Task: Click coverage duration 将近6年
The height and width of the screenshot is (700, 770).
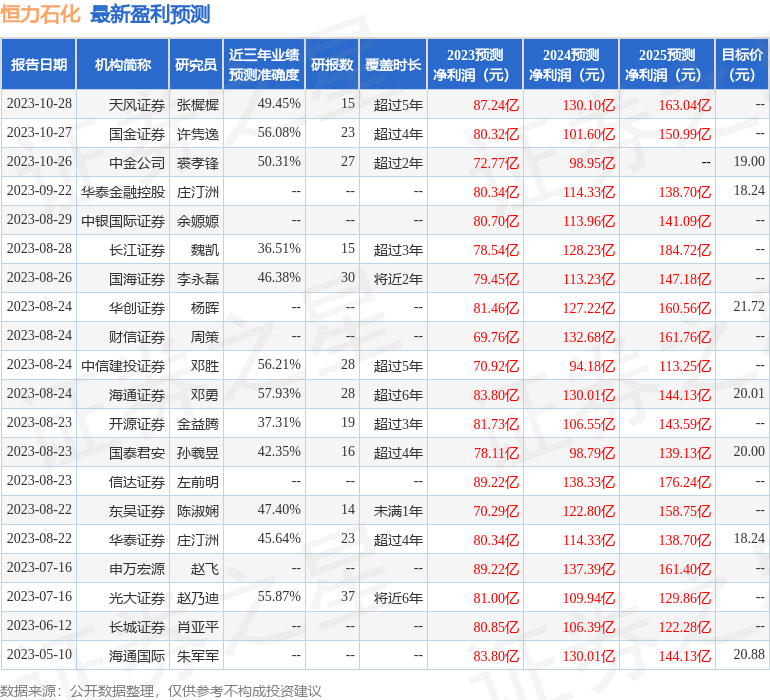Action: [398, 597]
